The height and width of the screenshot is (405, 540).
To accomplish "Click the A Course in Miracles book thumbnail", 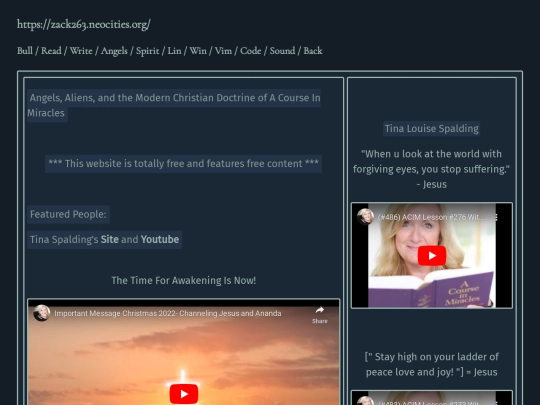I will point(432,255).
